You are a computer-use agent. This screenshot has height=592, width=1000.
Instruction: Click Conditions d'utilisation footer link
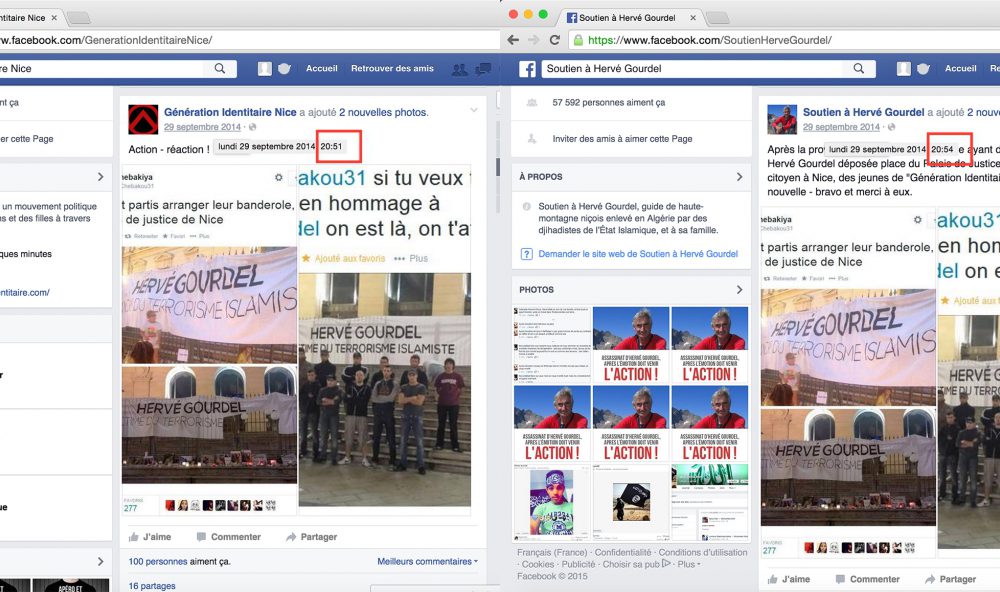click(703, 552)
